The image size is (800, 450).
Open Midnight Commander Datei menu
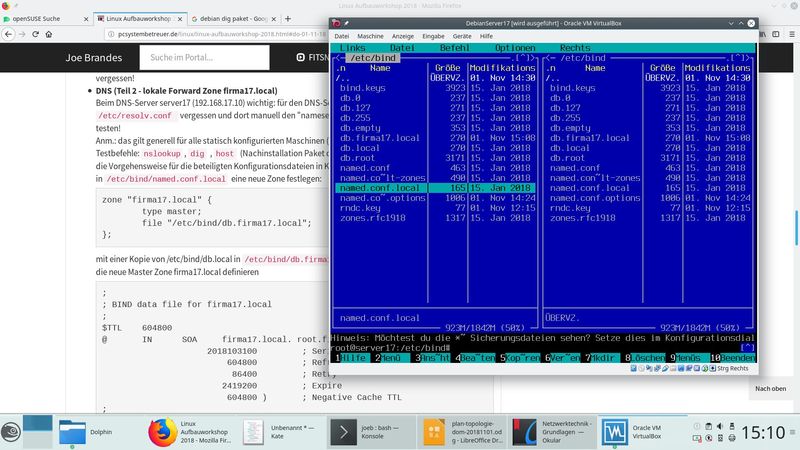(x=403, y=48)
